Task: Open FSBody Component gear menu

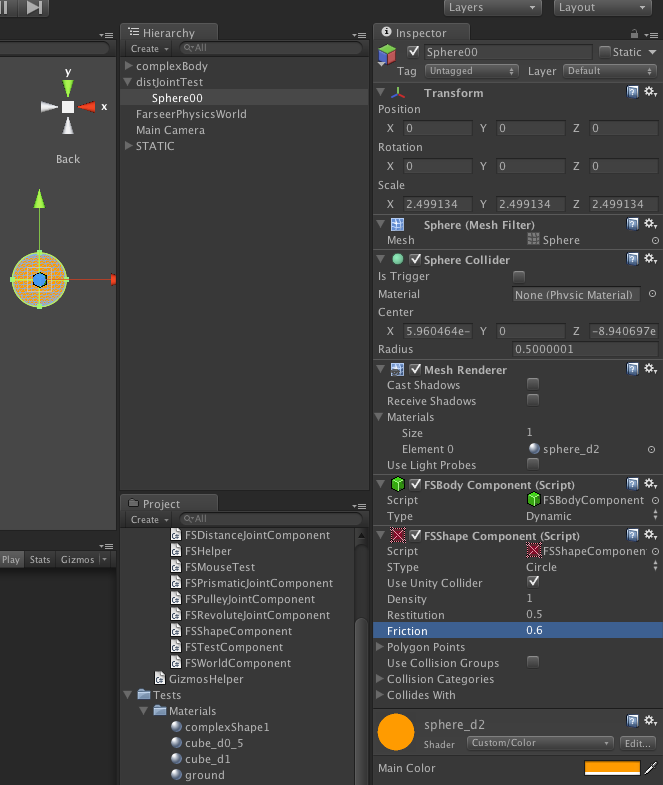Action: 650,484
